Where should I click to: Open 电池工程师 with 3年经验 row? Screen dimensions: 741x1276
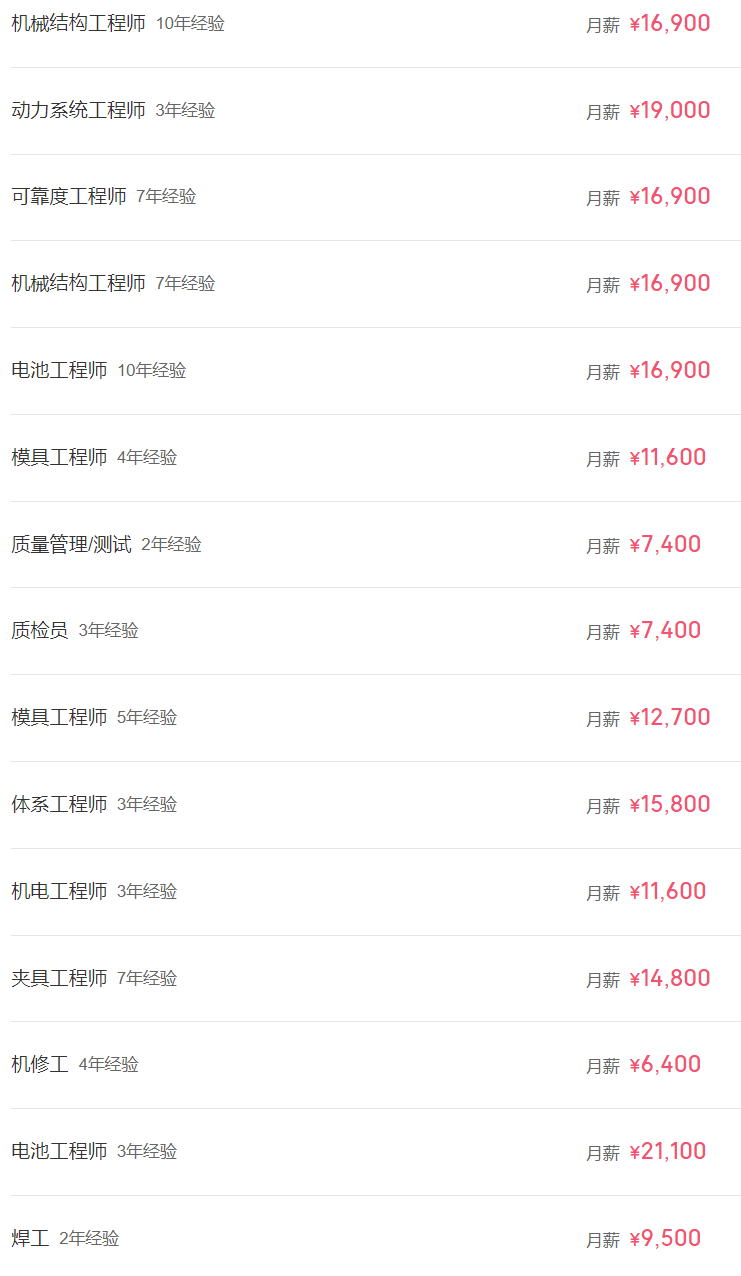pos(59,1152)
